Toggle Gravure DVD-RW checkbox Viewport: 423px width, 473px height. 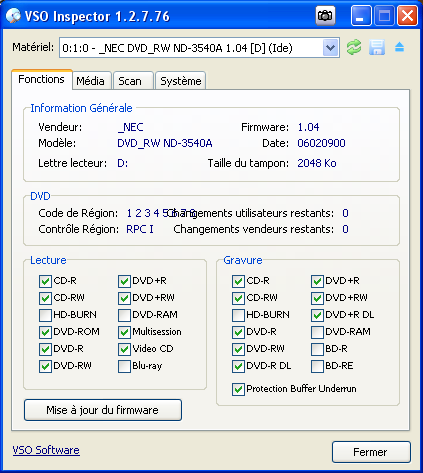pos(238,349)
